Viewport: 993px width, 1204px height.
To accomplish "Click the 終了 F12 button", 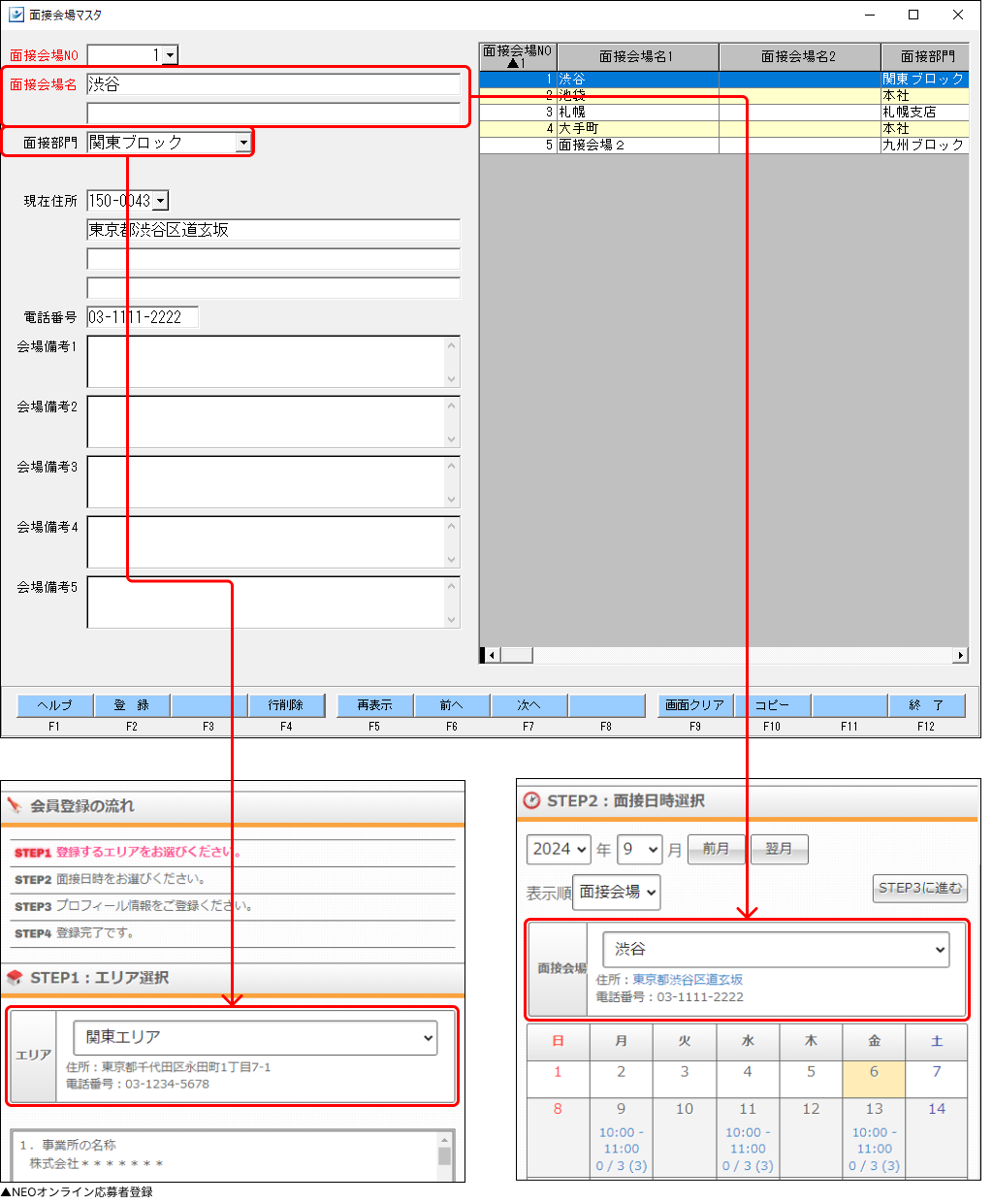I will [x=926, y=705].
